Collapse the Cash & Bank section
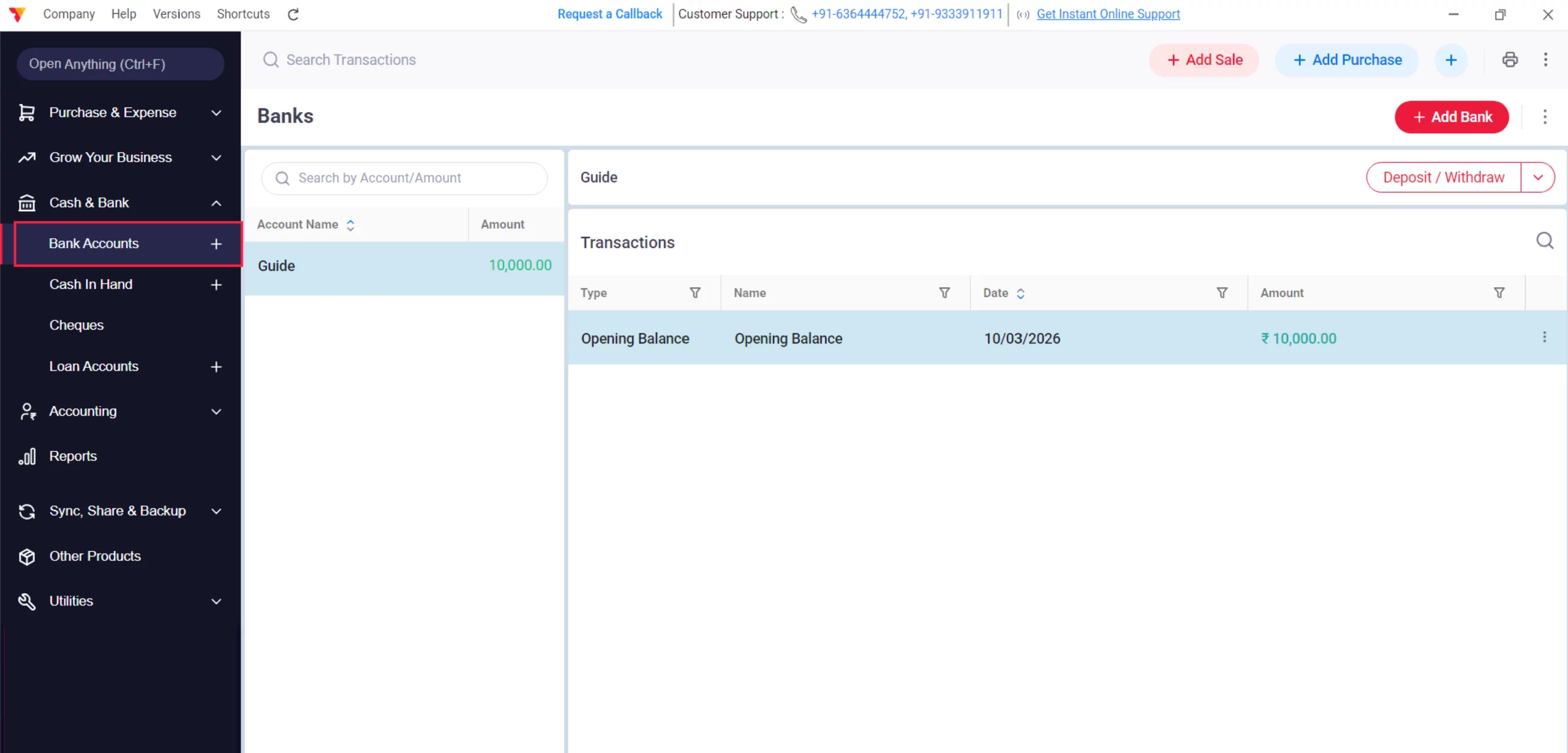Image resolution: width=1568 pixels, height=753 pixels. click(216, 203)
